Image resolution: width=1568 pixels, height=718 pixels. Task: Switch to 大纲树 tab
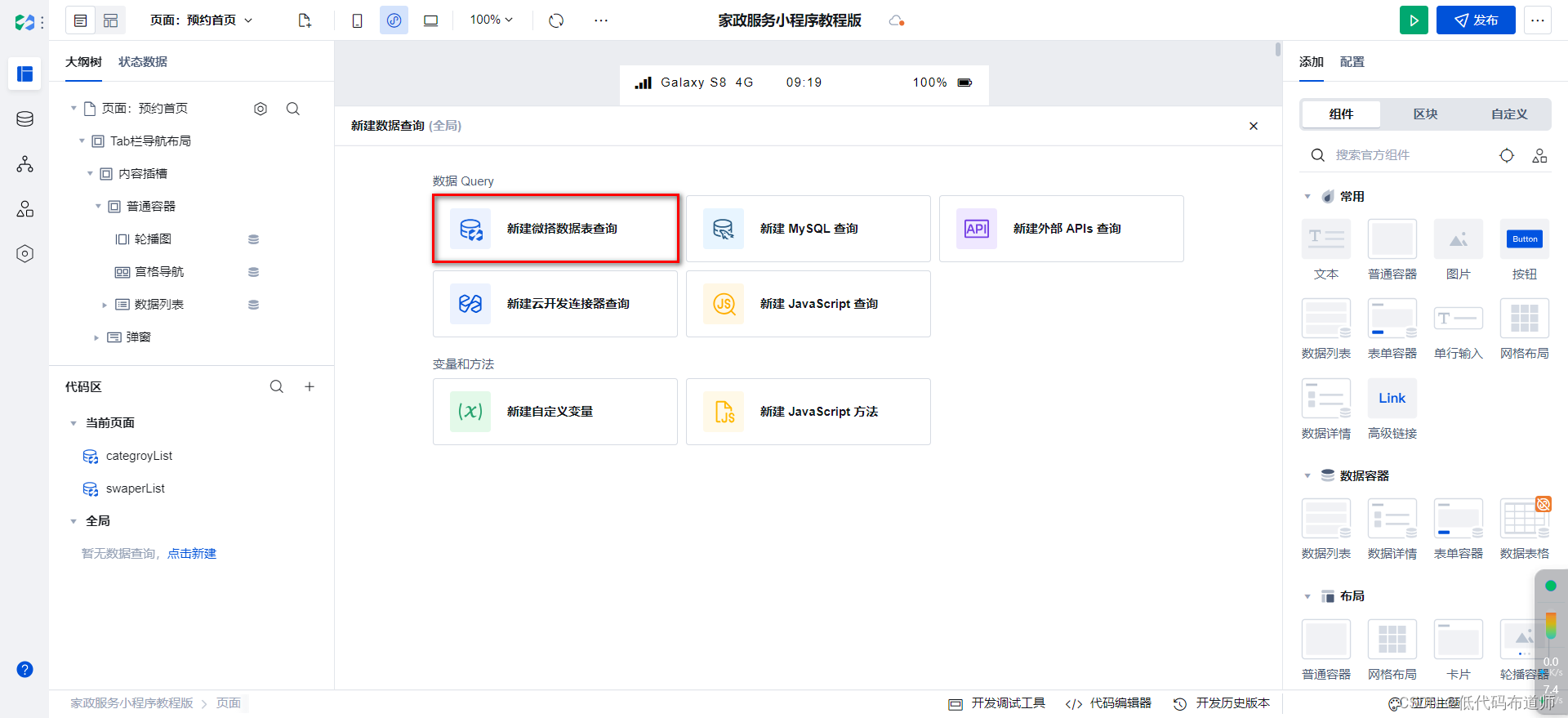tap(83, 62)
